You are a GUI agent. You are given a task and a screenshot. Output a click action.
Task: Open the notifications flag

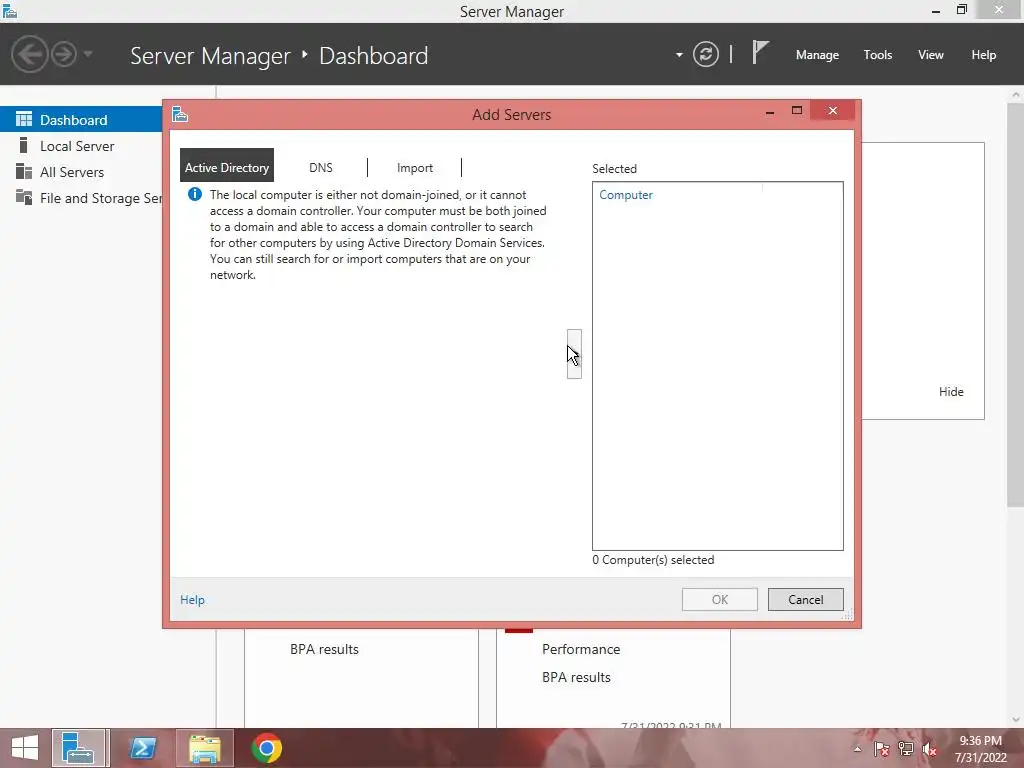[x=760, y=52]
